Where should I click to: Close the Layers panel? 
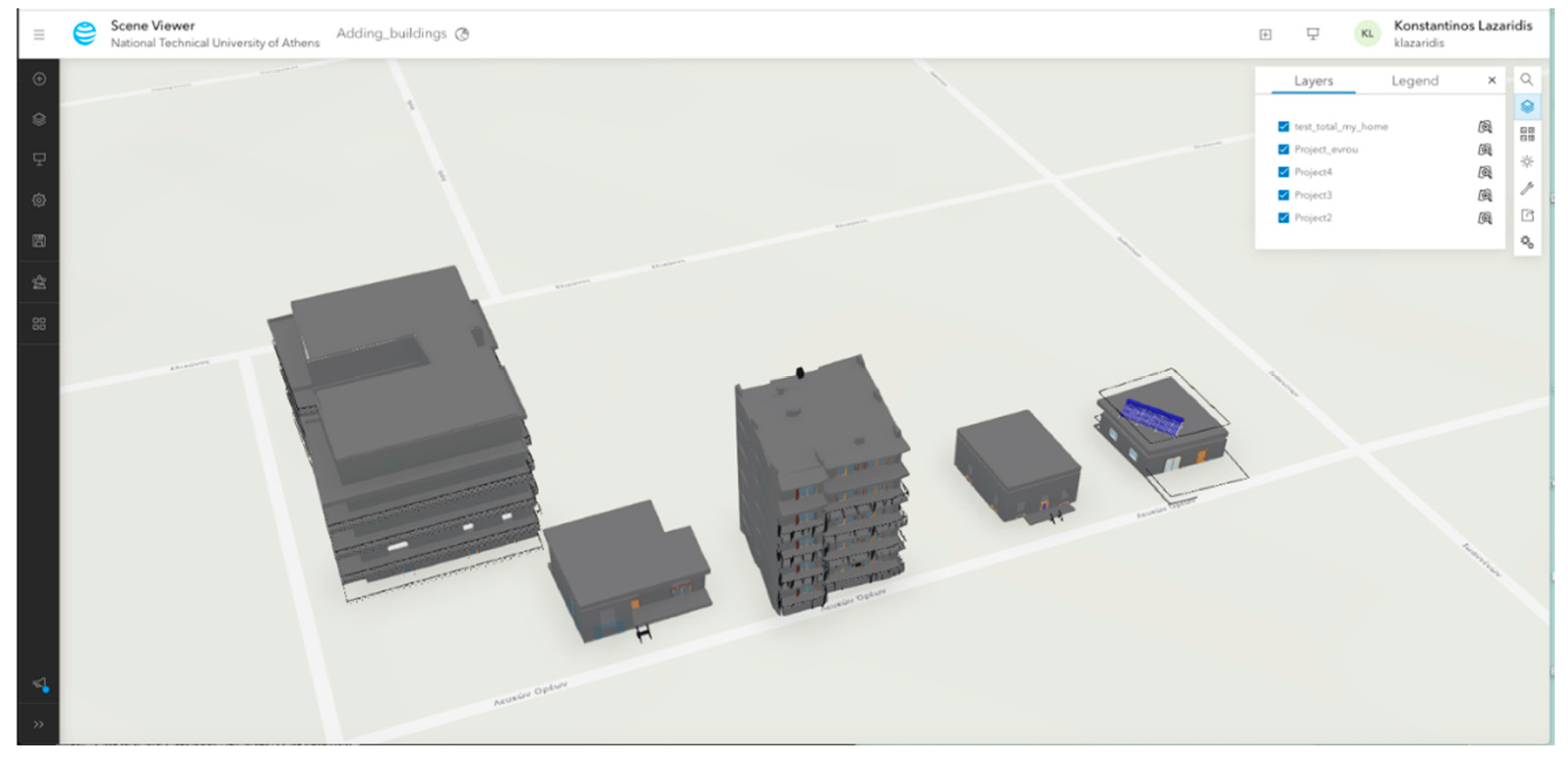tap(1491, 80)
